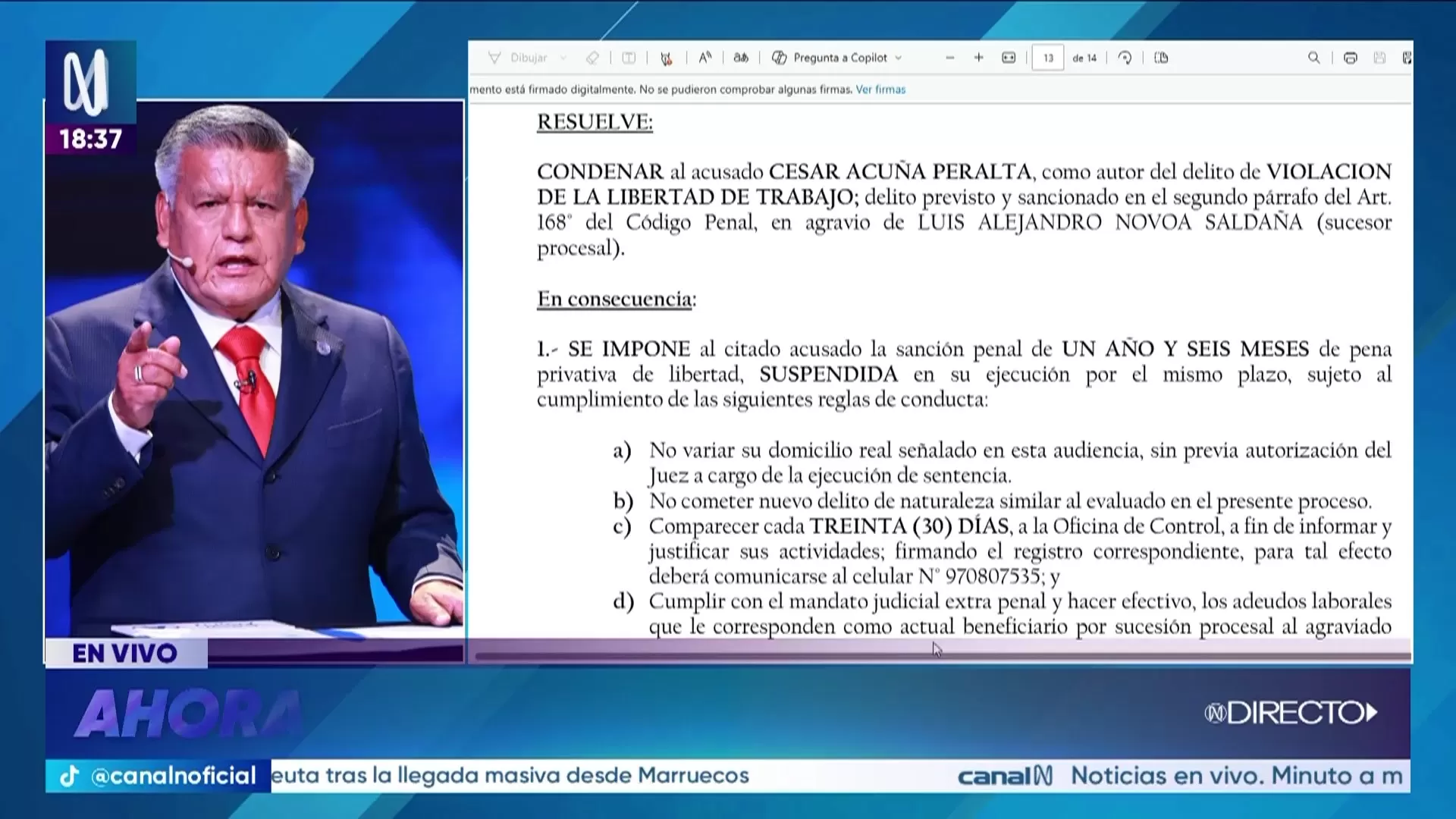Open the 'Ver firmas' link
Viewport: 1456px width, 819px height.
tap(880, 89)
